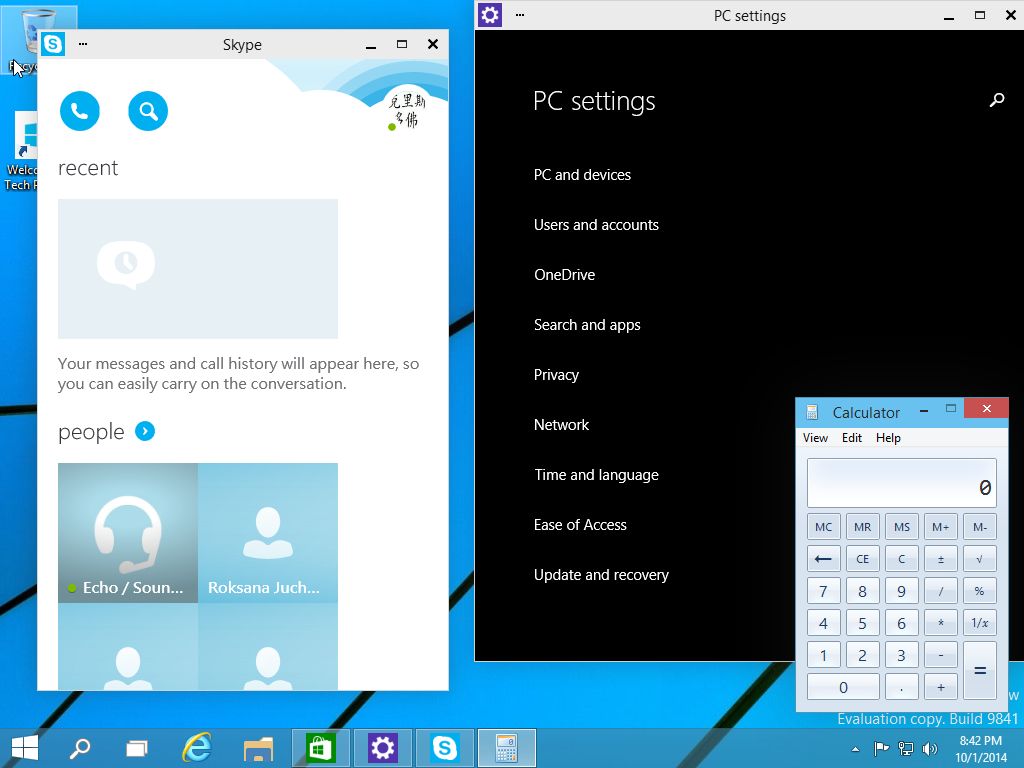Open the Roksana Juch contact tile
Screen dimensions: 1024x768
coord(268,533)
